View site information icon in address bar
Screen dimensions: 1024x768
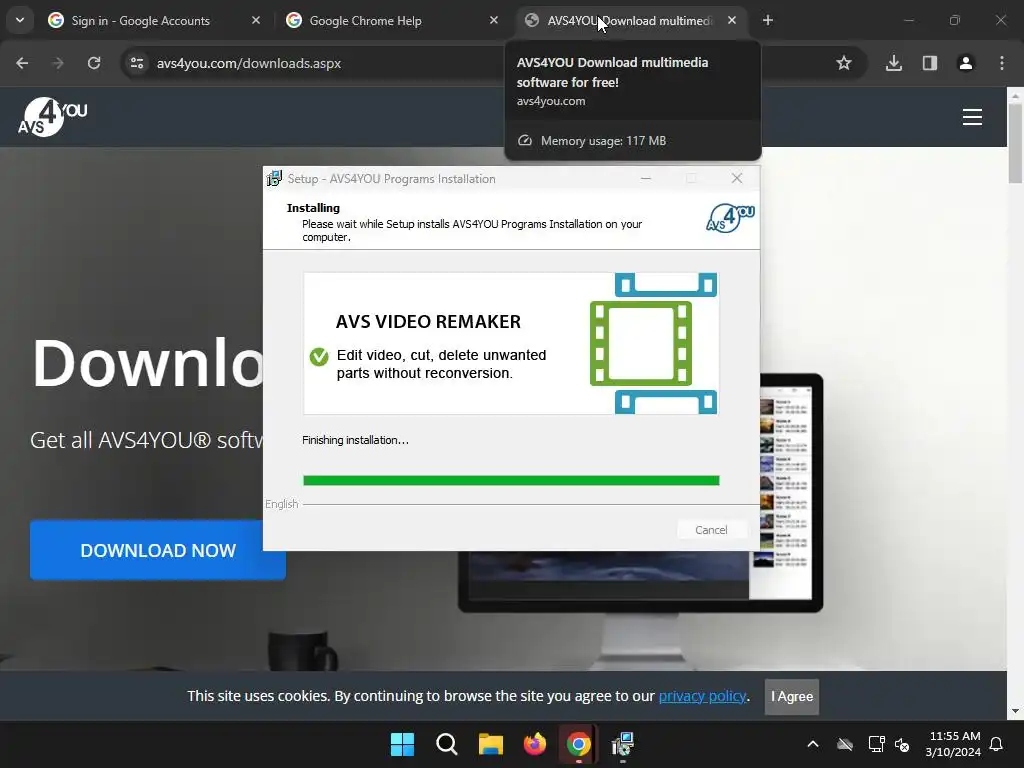pos(137,63)
